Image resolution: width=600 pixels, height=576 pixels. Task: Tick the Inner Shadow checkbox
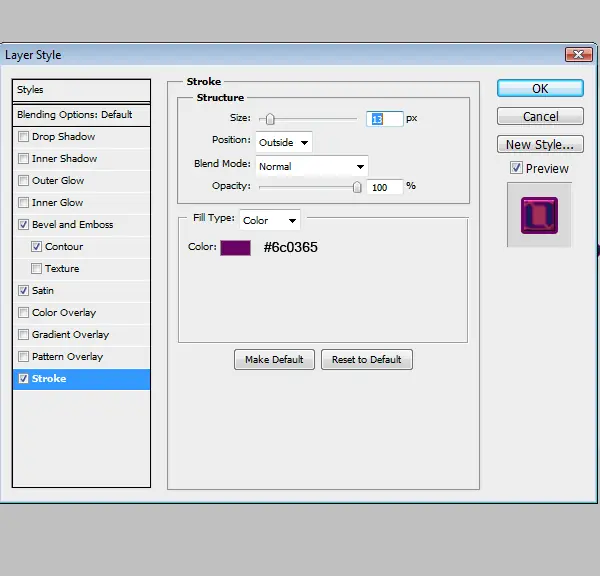(x=23, y=158)
